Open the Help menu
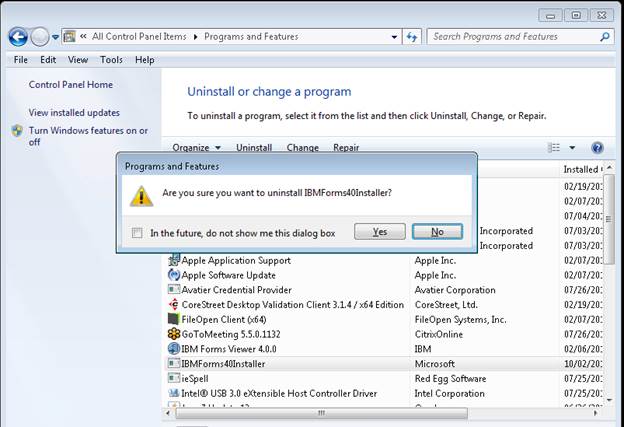The image size is (624, 427). [144, 60]
